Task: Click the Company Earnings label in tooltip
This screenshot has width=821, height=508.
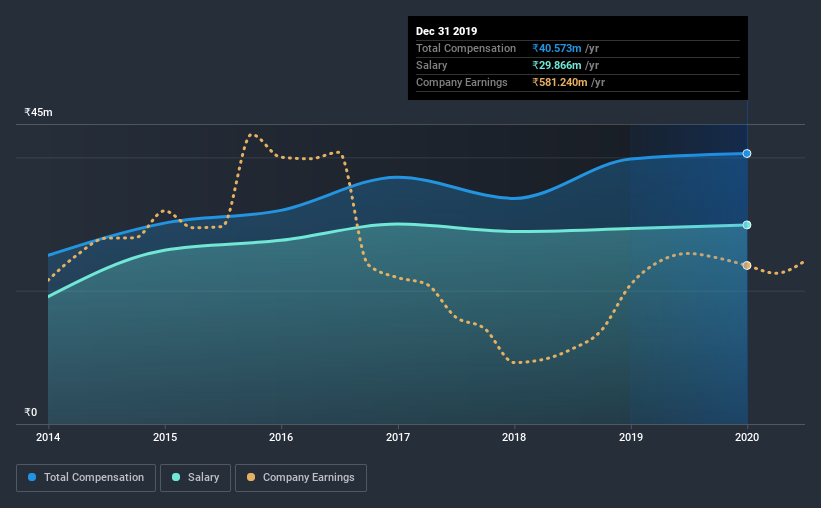Action: pyautogui.click(x=461, y=82)
